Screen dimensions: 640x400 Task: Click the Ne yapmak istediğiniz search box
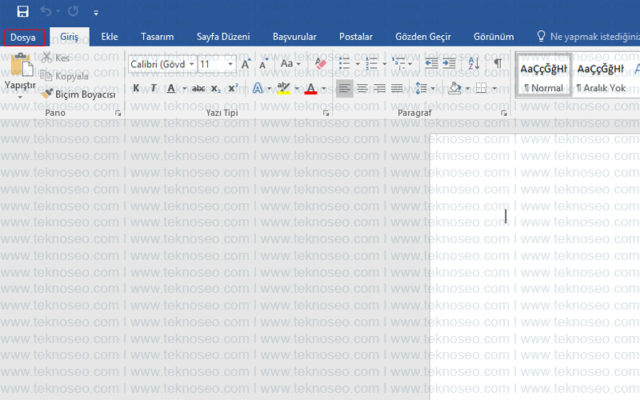[588, 37]
